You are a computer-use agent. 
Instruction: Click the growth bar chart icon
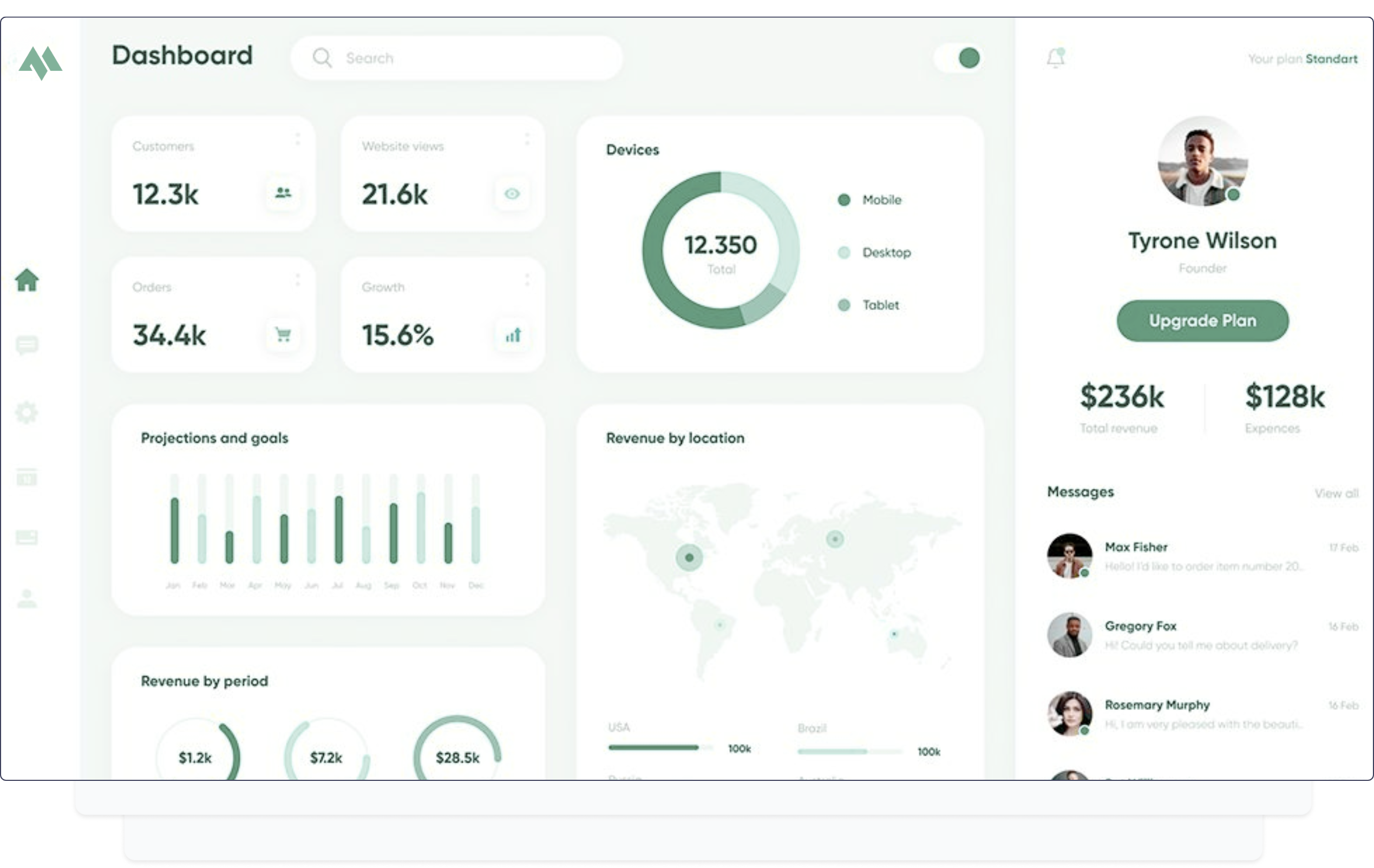513,335
